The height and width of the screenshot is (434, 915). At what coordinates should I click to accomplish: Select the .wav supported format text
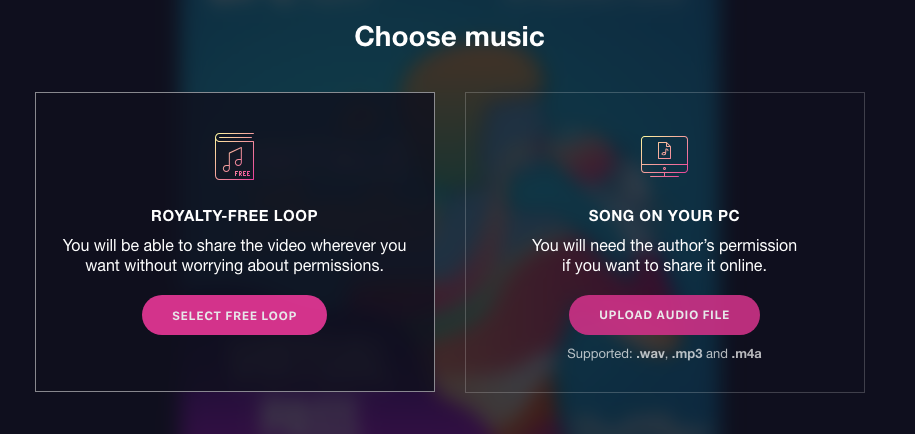tap(651, 354)
